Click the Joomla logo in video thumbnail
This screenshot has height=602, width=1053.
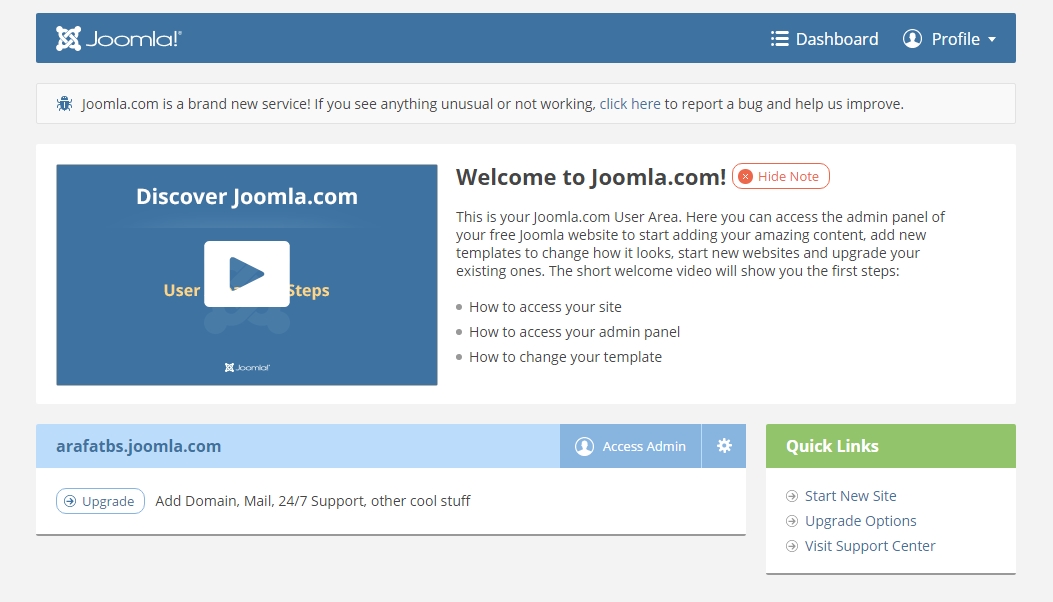(247, 367)
